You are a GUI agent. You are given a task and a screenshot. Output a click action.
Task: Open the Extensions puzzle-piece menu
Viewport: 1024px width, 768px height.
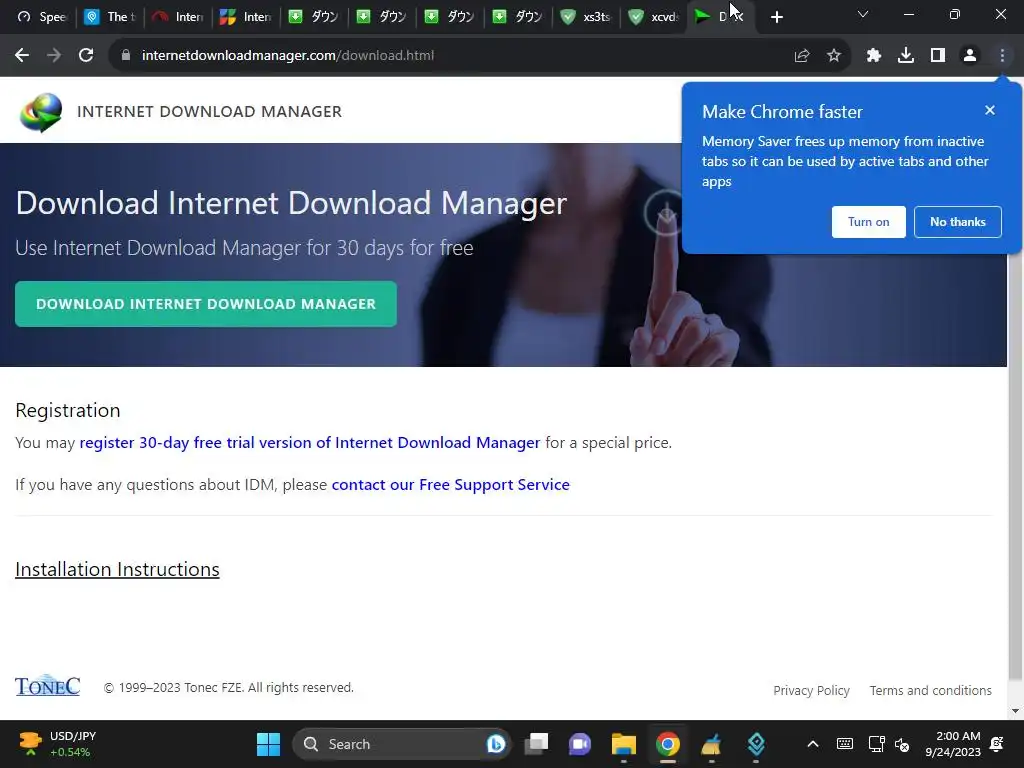point(874,56)
